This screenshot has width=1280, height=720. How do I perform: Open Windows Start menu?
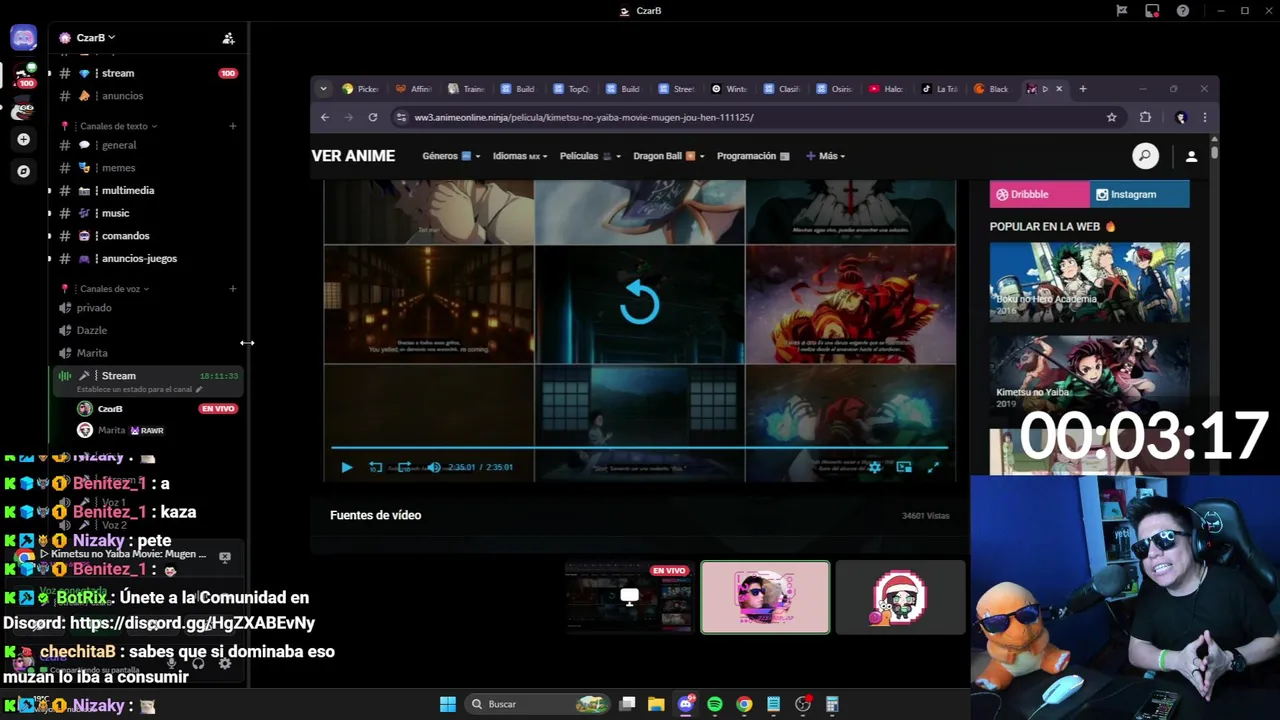point(448,704)
